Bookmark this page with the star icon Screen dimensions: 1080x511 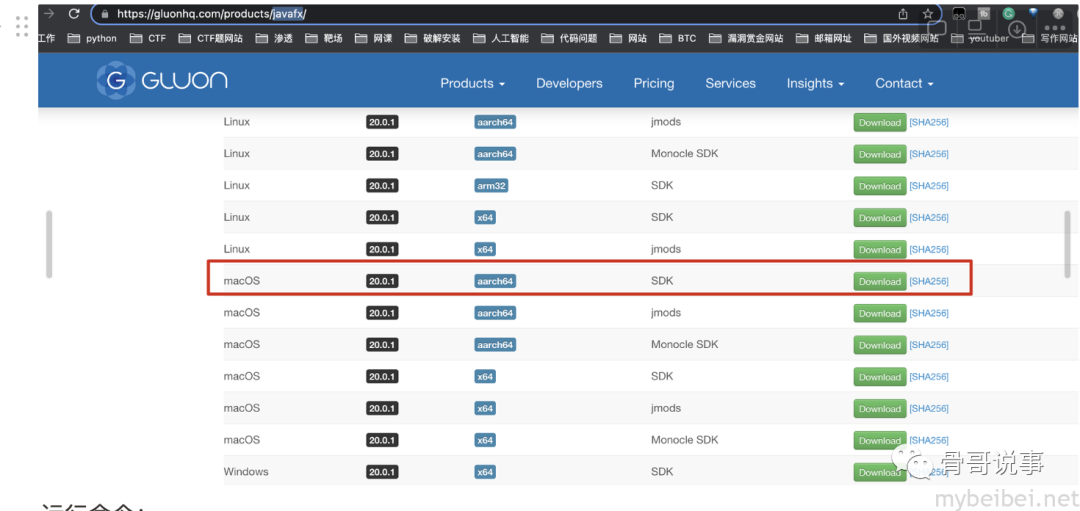tap(928, 14)
